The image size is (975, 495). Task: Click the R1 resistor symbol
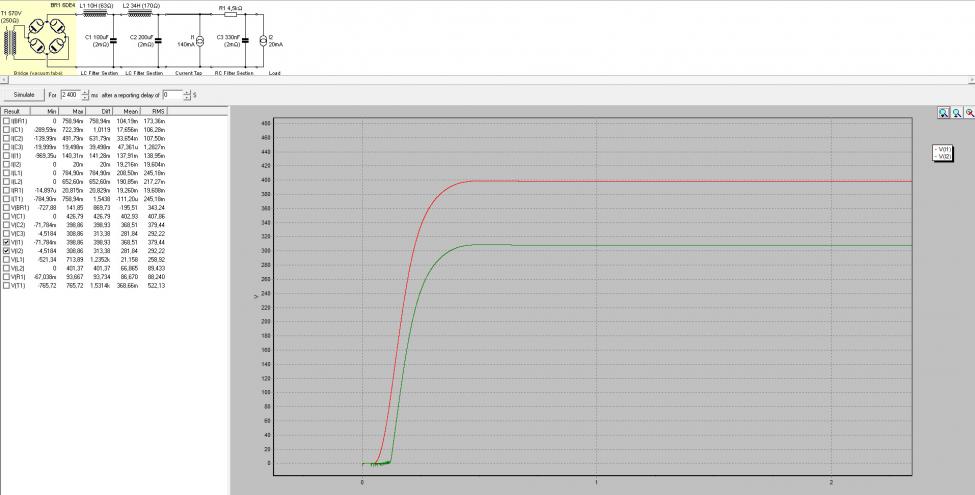pyautogui.click(x=230, y=14)
